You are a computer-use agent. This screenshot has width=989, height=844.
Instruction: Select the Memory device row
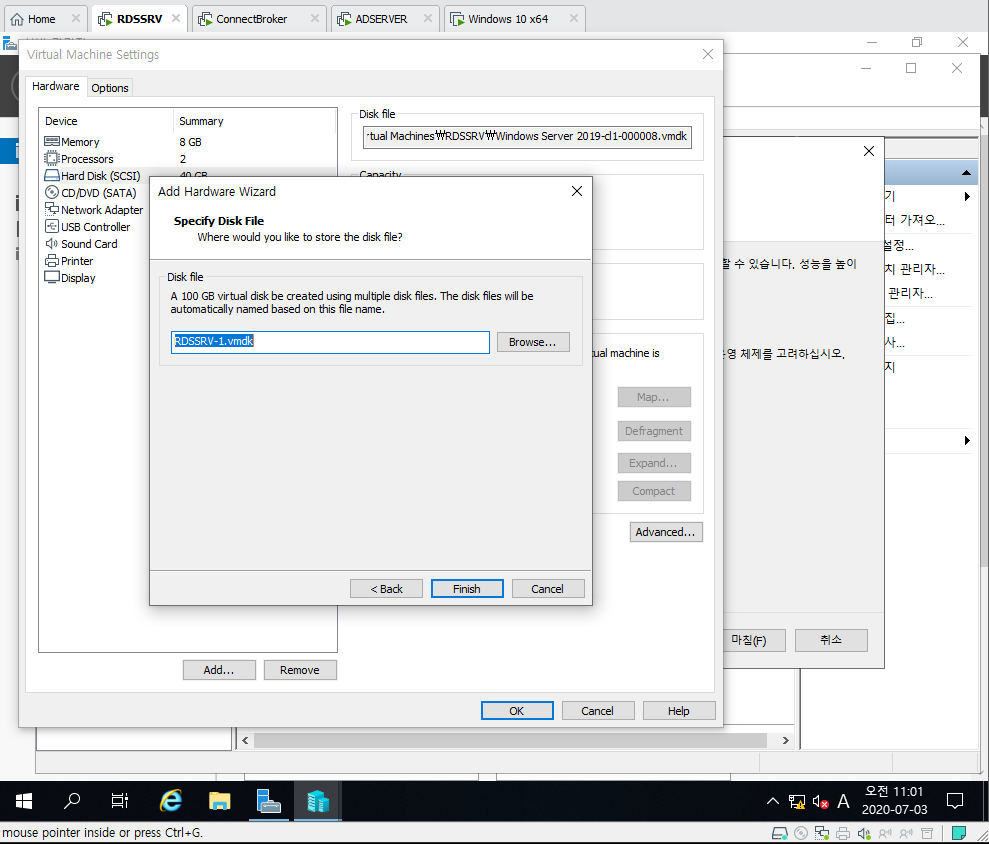[x=189, y=142]
